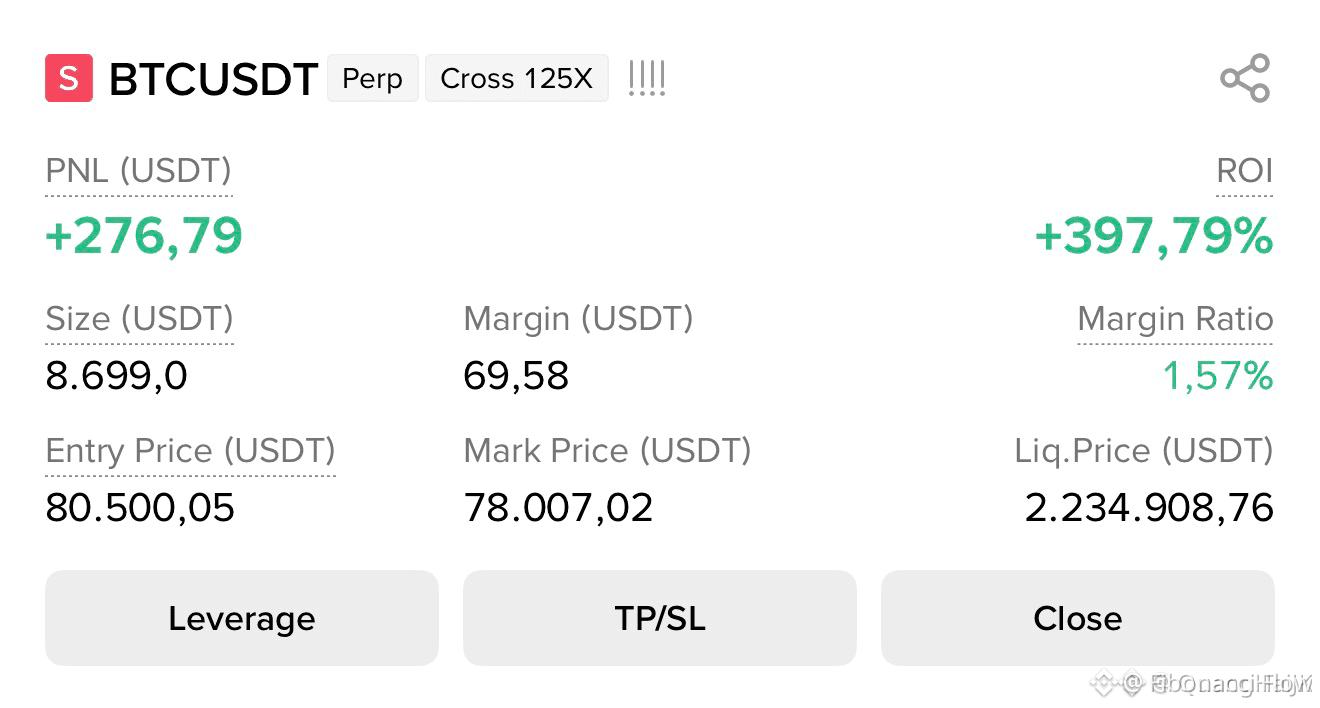This screenshot has width=1320, height=708.
Task: Tap the Margin value 69,58
Action: tap(516, 376)
